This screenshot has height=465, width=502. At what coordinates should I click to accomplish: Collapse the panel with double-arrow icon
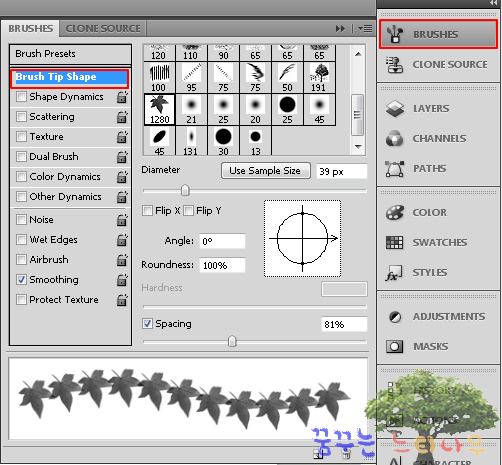click(340, 29)
